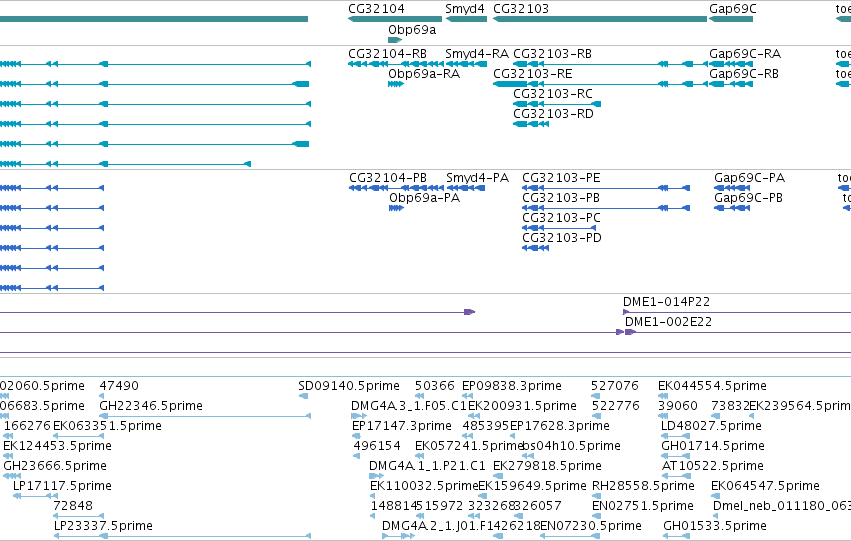Click transcript CG32103-RB label

tap(552, 54)
